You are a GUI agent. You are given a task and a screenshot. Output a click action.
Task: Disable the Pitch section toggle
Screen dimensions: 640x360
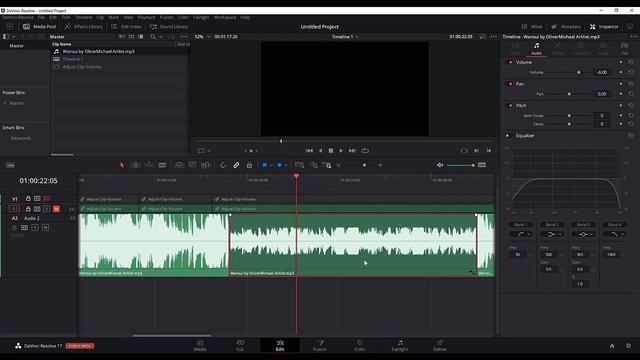[509, 106]
